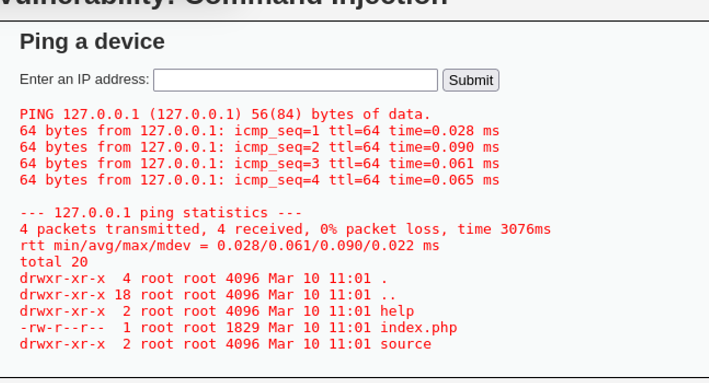Click the 'rtt min/avg/max/mdev' line
The height and width of the screenshot is (383, 709).
click(x=229, y=246)
